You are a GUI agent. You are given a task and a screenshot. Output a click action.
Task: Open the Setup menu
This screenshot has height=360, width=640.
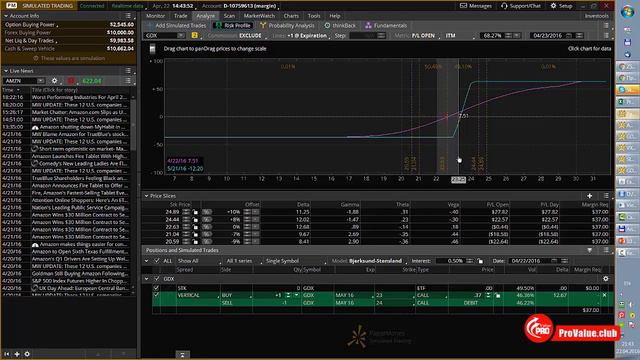coord(561,6)
